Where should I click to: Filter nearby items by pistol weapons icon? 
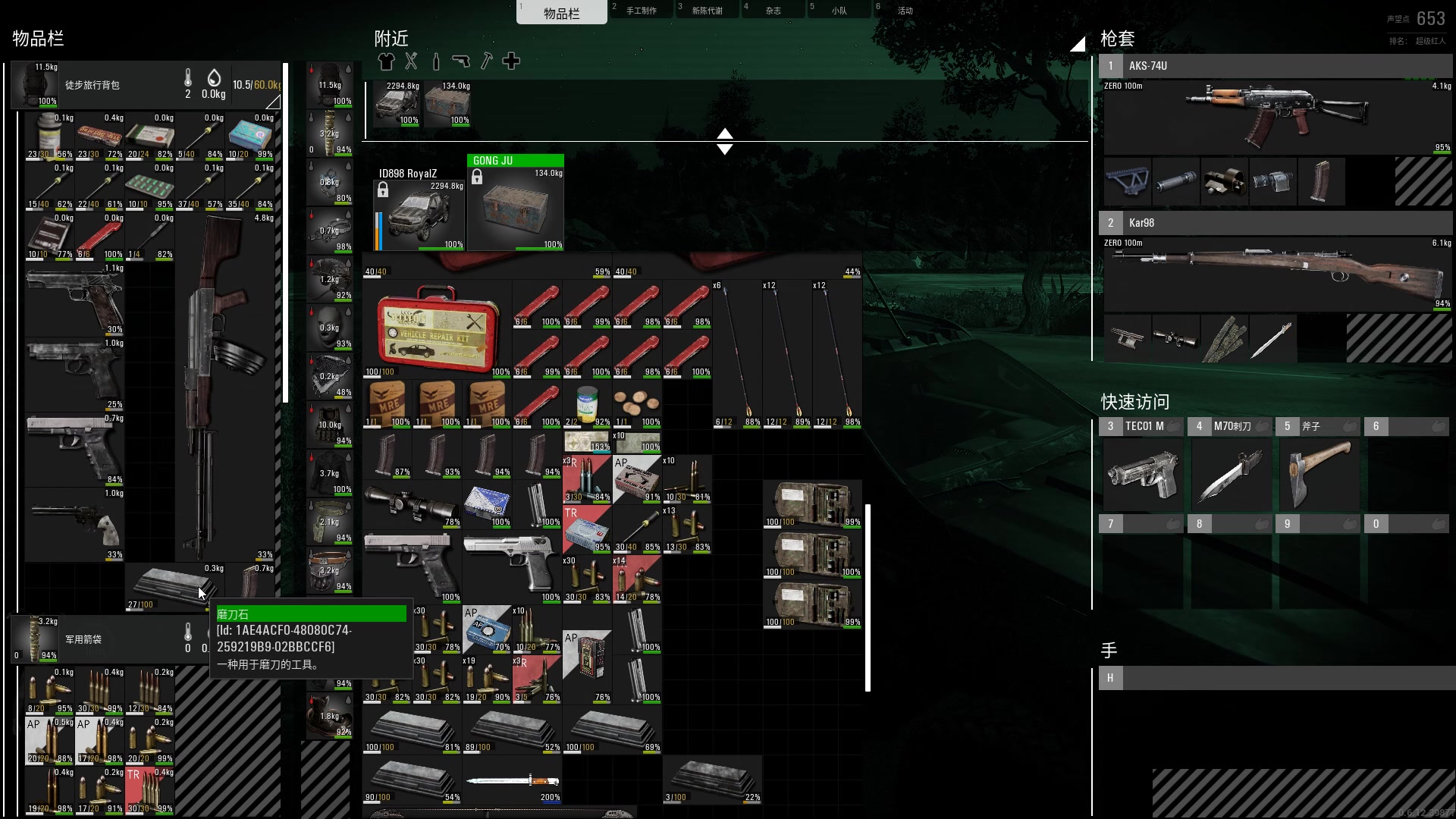(460, 61)
